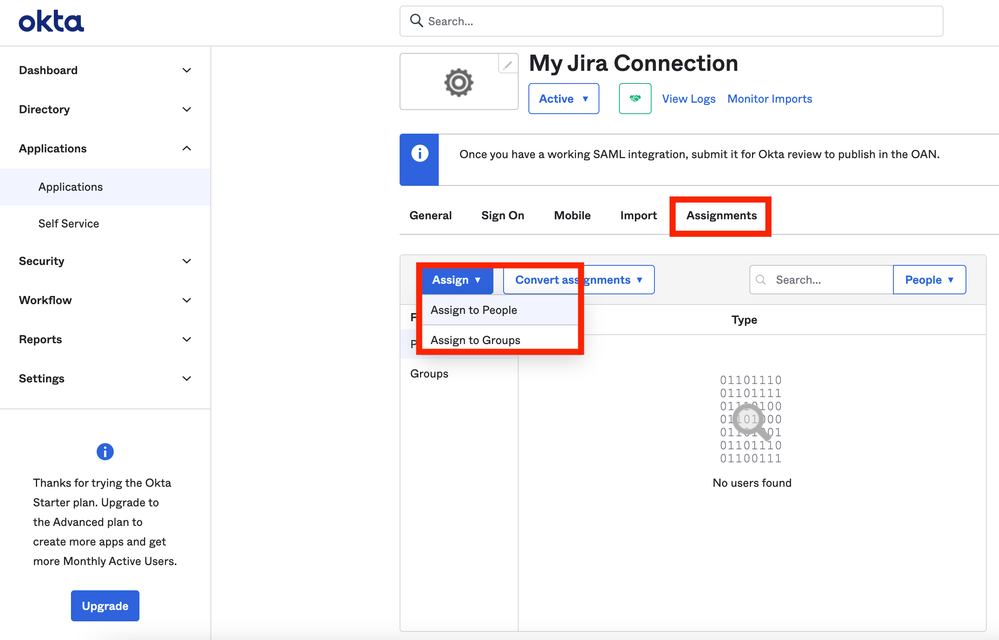The width and height of the screenshot is (999, 640).
Task: Click the Directory sidebar label
Action: point(44,110)
